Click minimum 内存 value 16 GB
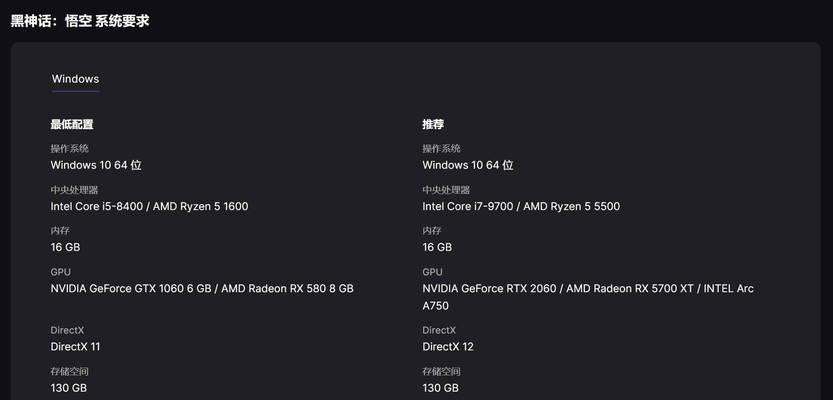This screenshot has width=833, height=400. click(x=65, y=248)
